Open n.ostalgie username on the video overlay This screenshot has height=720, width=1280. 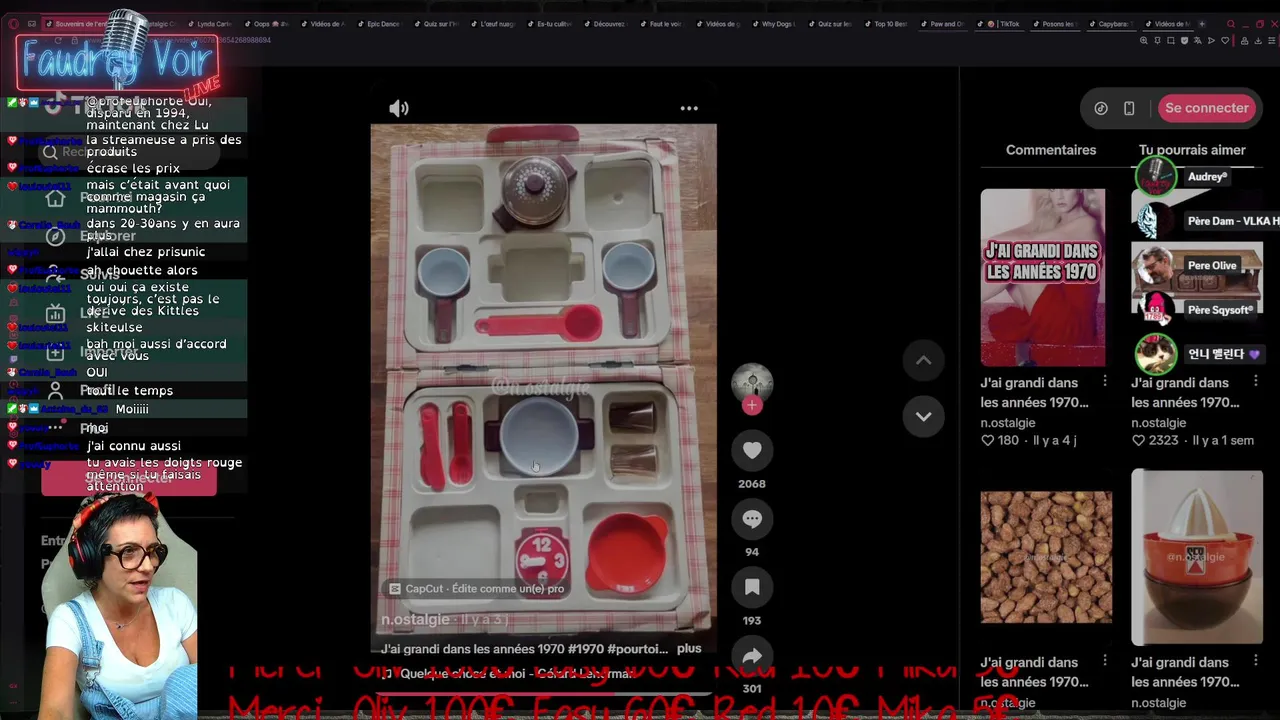[x=415, y=620]
